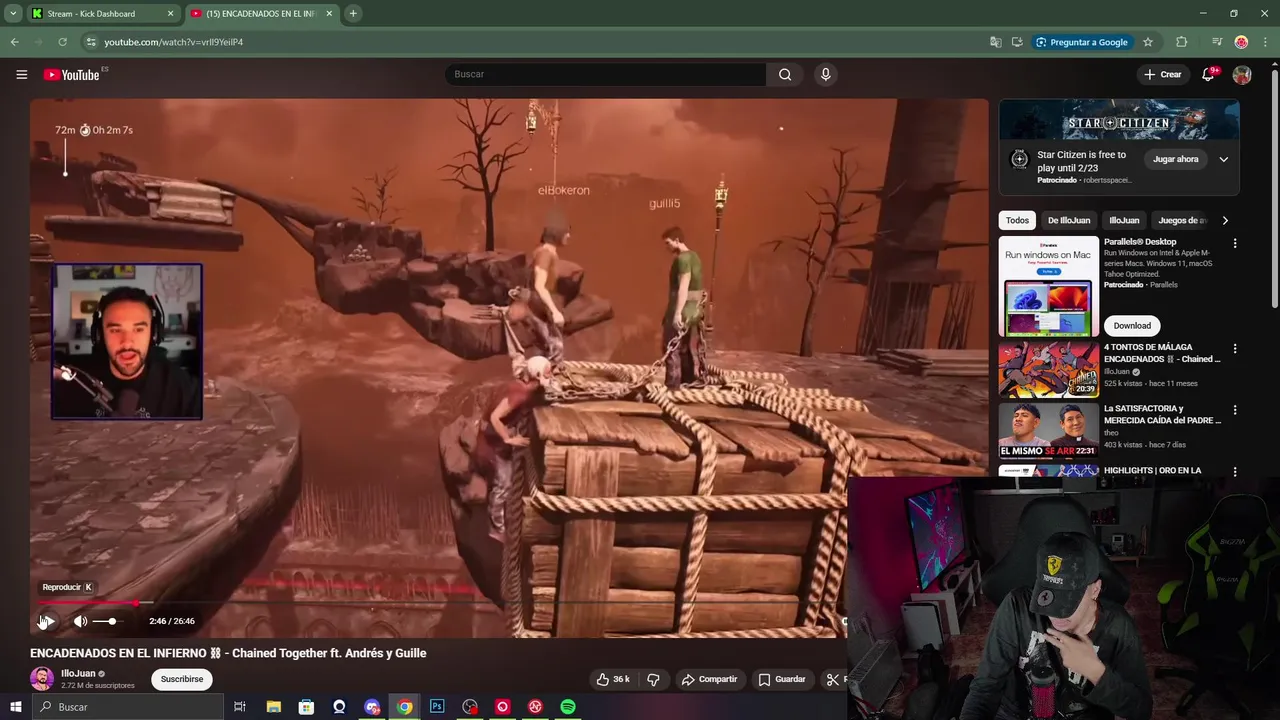
Task: Start voice search with the microphone
Action: tap(825, 74)
